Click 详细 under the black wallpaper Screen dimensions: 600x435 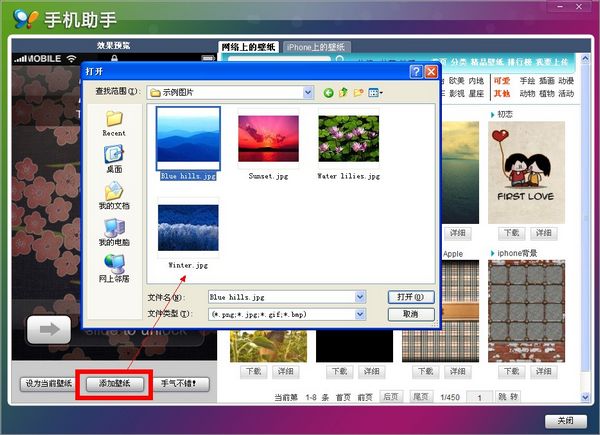click(x=372, y=371)
